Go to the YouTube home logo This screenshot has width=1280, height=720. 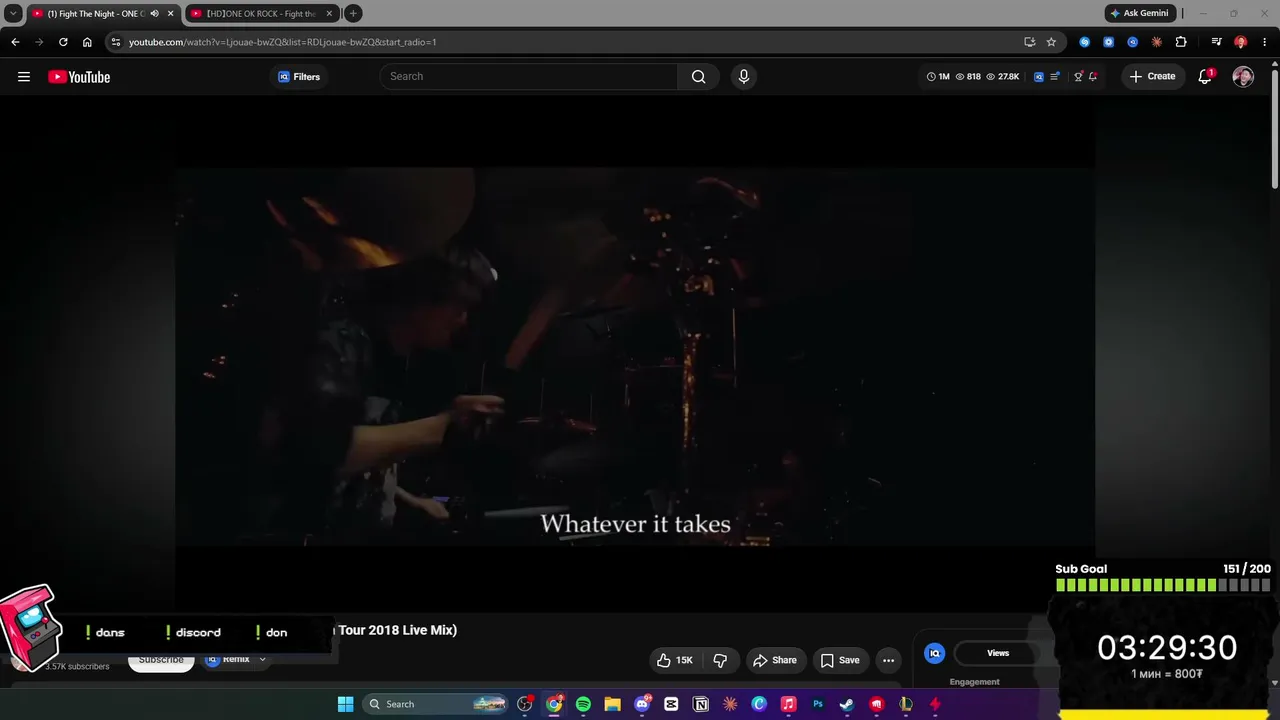79,77
